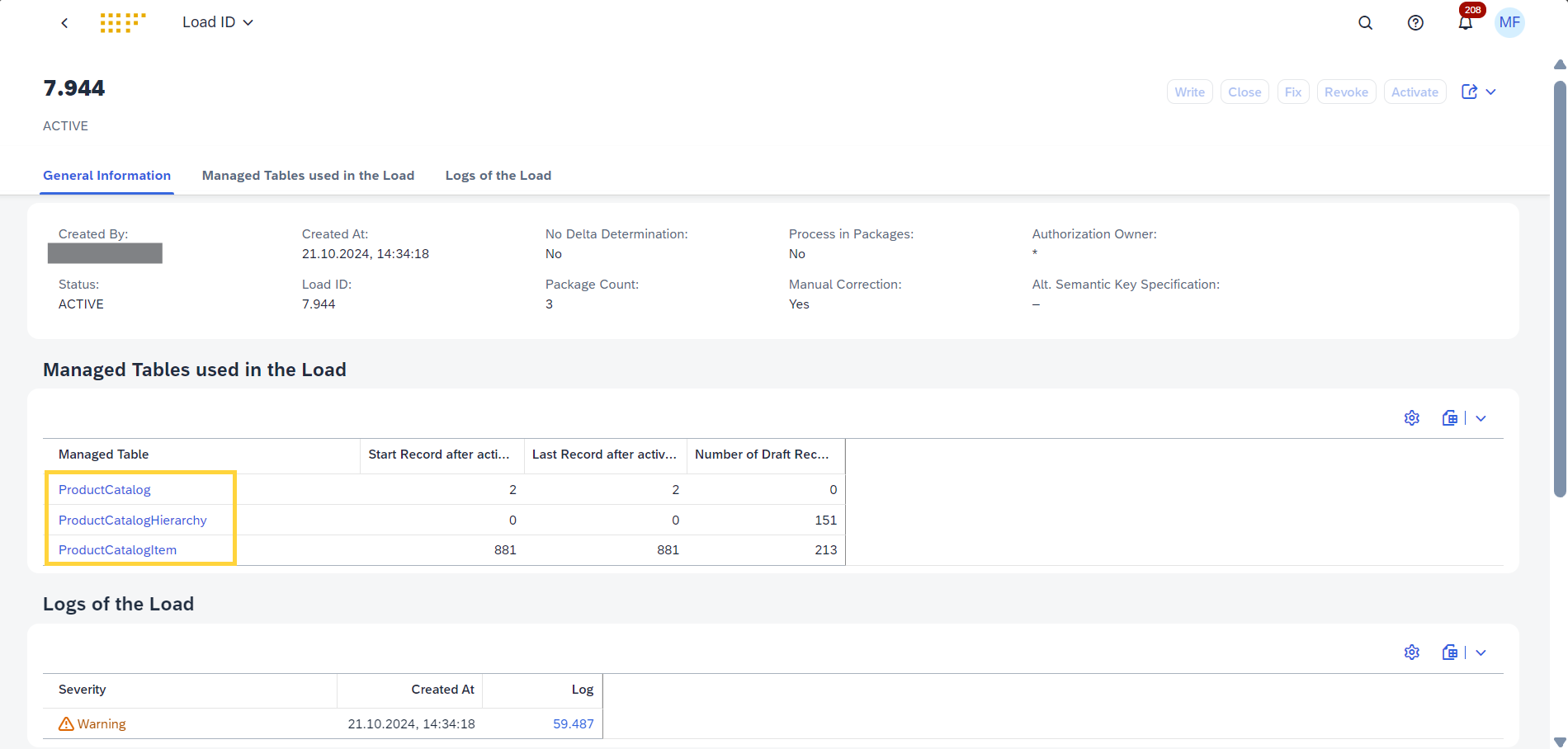
Task: Open the ProductCatalog link
Action: (105, 490)
